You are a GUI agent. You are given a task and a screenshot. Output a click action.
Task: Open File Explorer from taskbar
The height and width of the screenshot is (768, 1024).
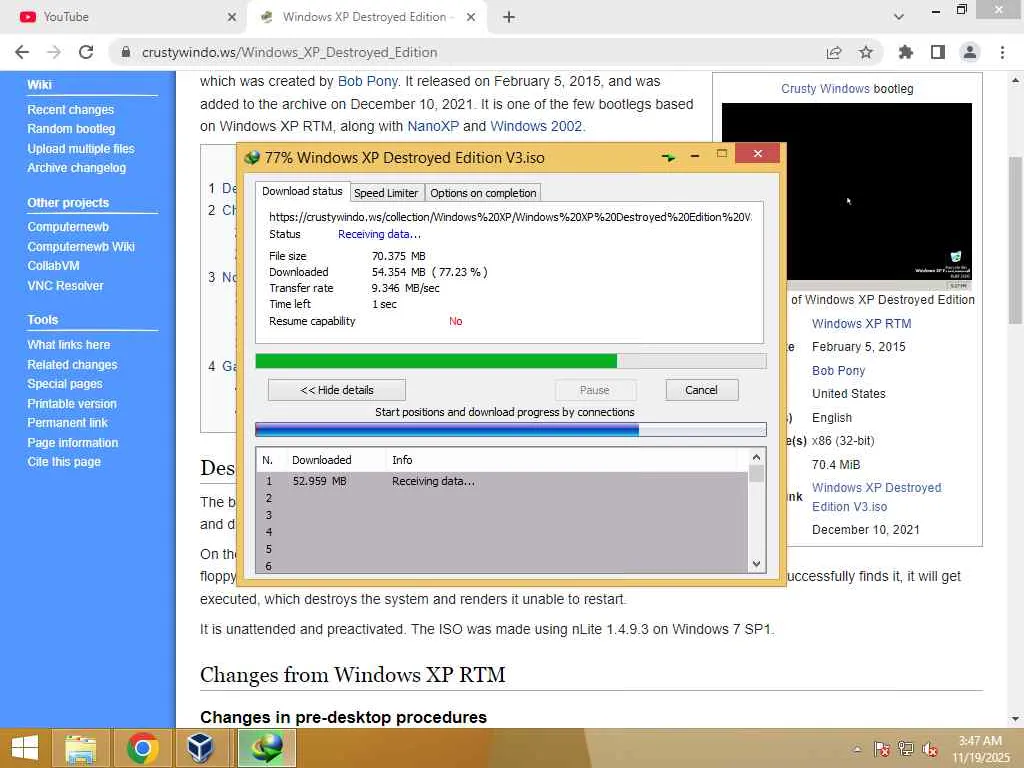pos(80,748)
